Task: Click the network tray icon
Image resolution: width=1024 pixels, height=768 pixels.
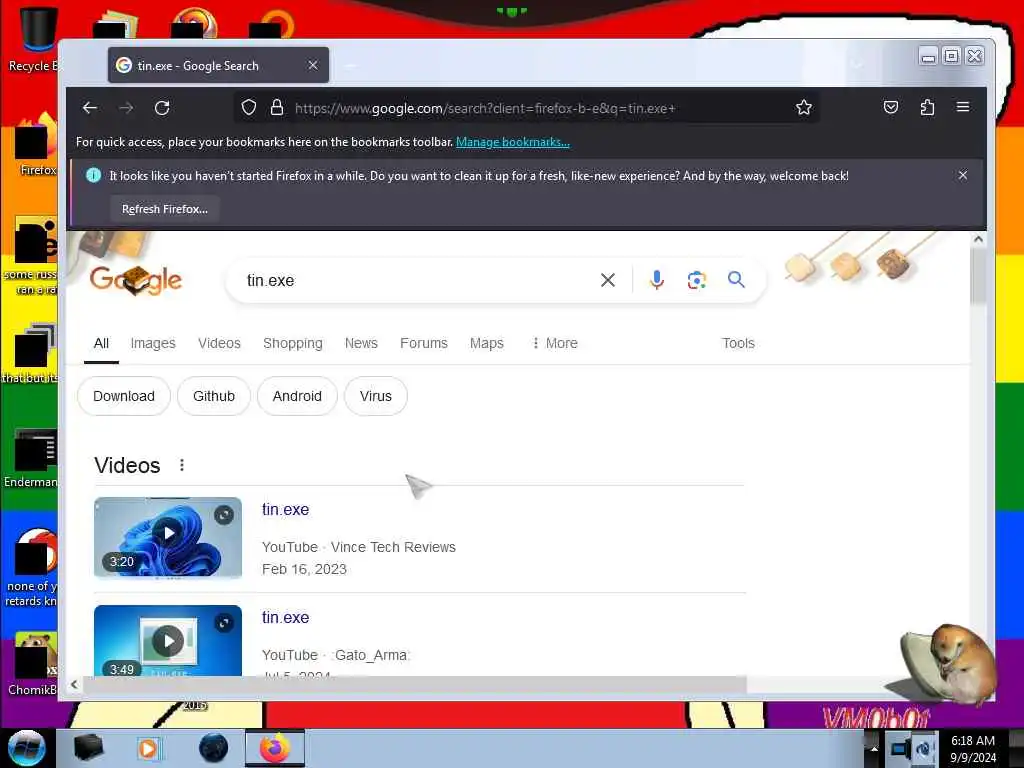Action: pos(901,748)
